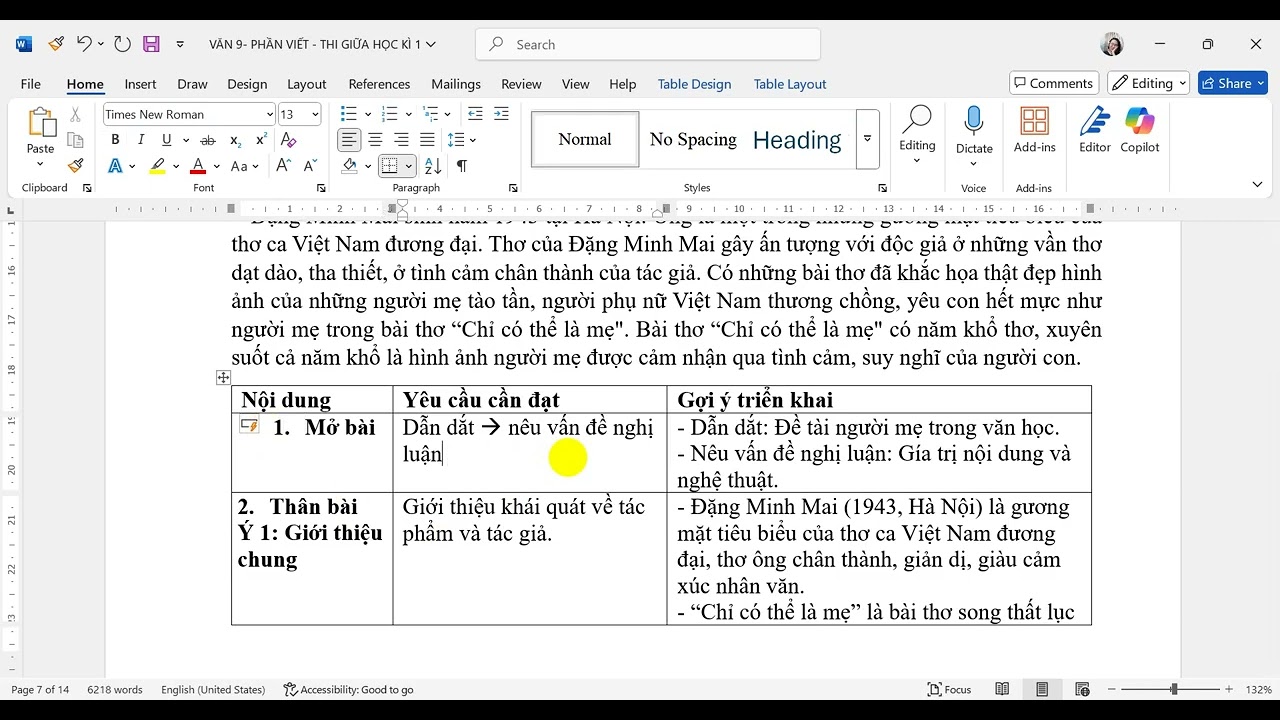Toggle Show/Hide paragraph marks

click(461, 166)
